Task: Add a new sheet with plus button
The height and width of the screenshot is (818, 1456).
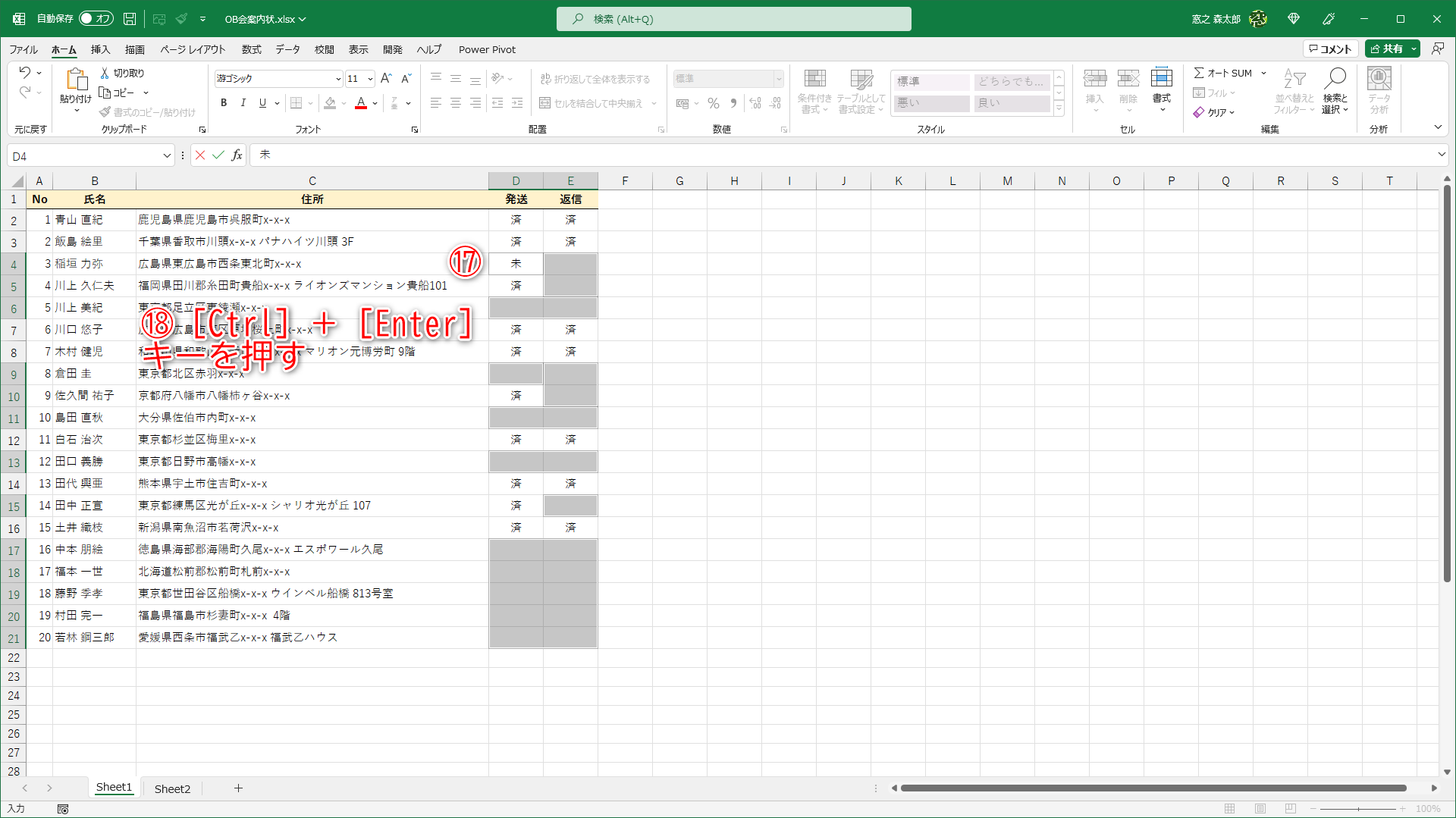Action: (x=238, y=788)
